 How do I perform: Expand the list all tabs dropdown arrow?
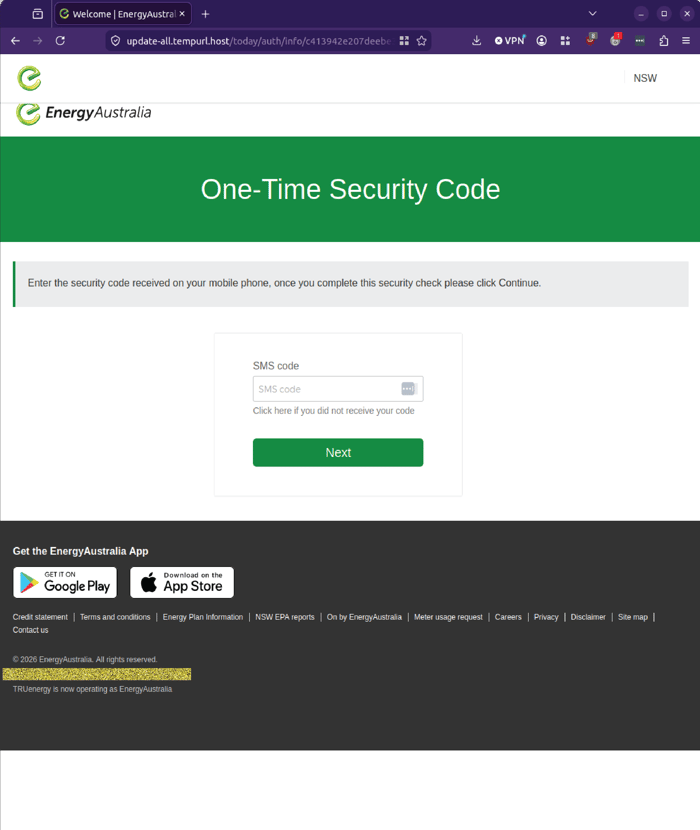point(593,14)
